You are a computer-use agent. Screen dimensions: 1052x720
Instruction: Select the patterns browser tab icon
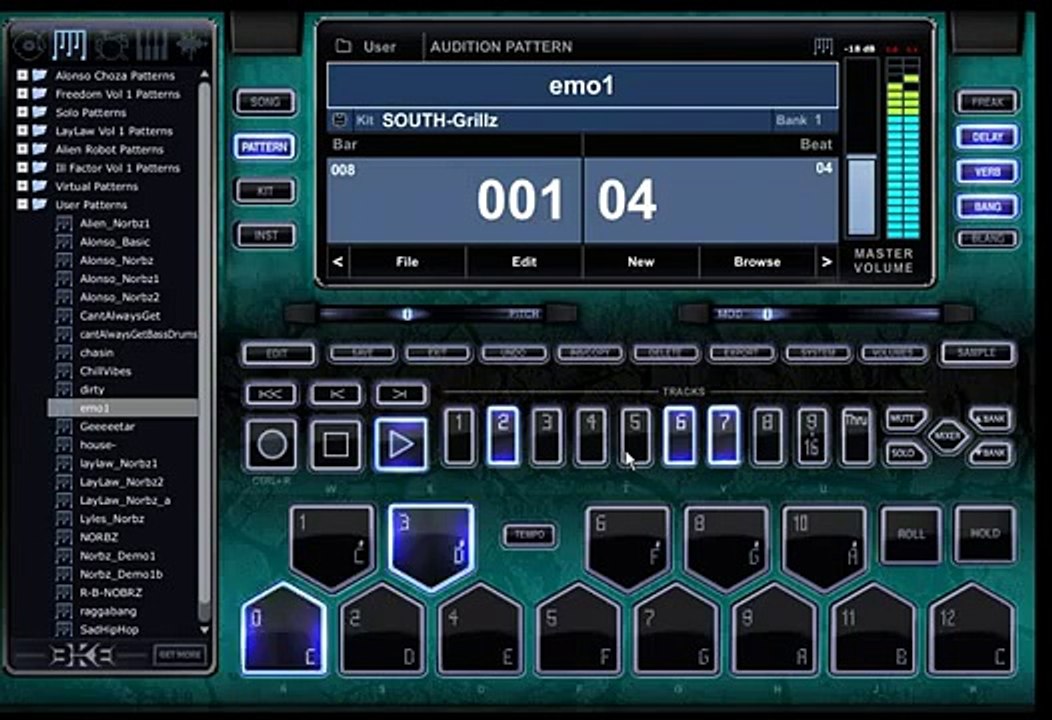(70, 45)
